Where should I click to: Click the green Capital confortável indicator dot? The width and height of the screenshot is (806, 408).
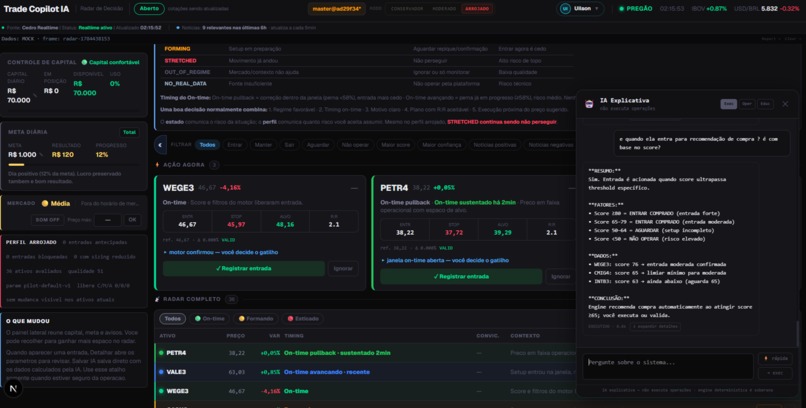(84, 62)
